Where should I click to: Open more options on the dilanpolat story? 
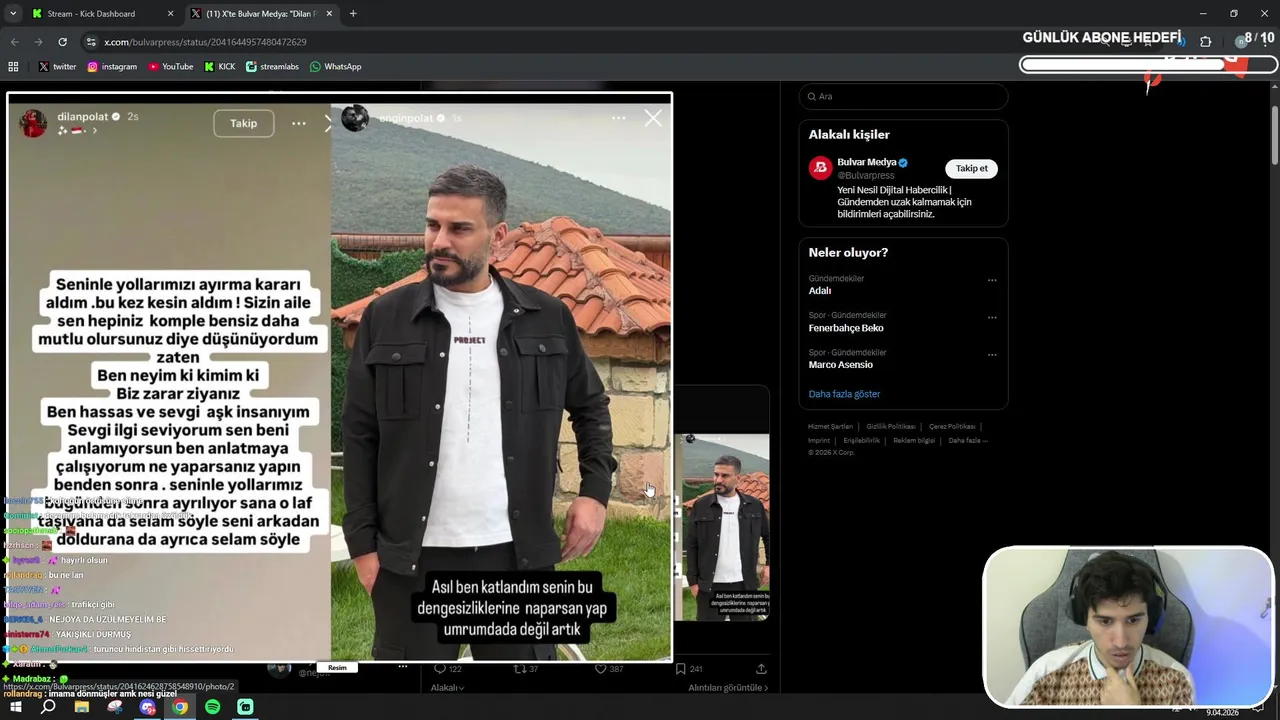click(x=299, y=123)
